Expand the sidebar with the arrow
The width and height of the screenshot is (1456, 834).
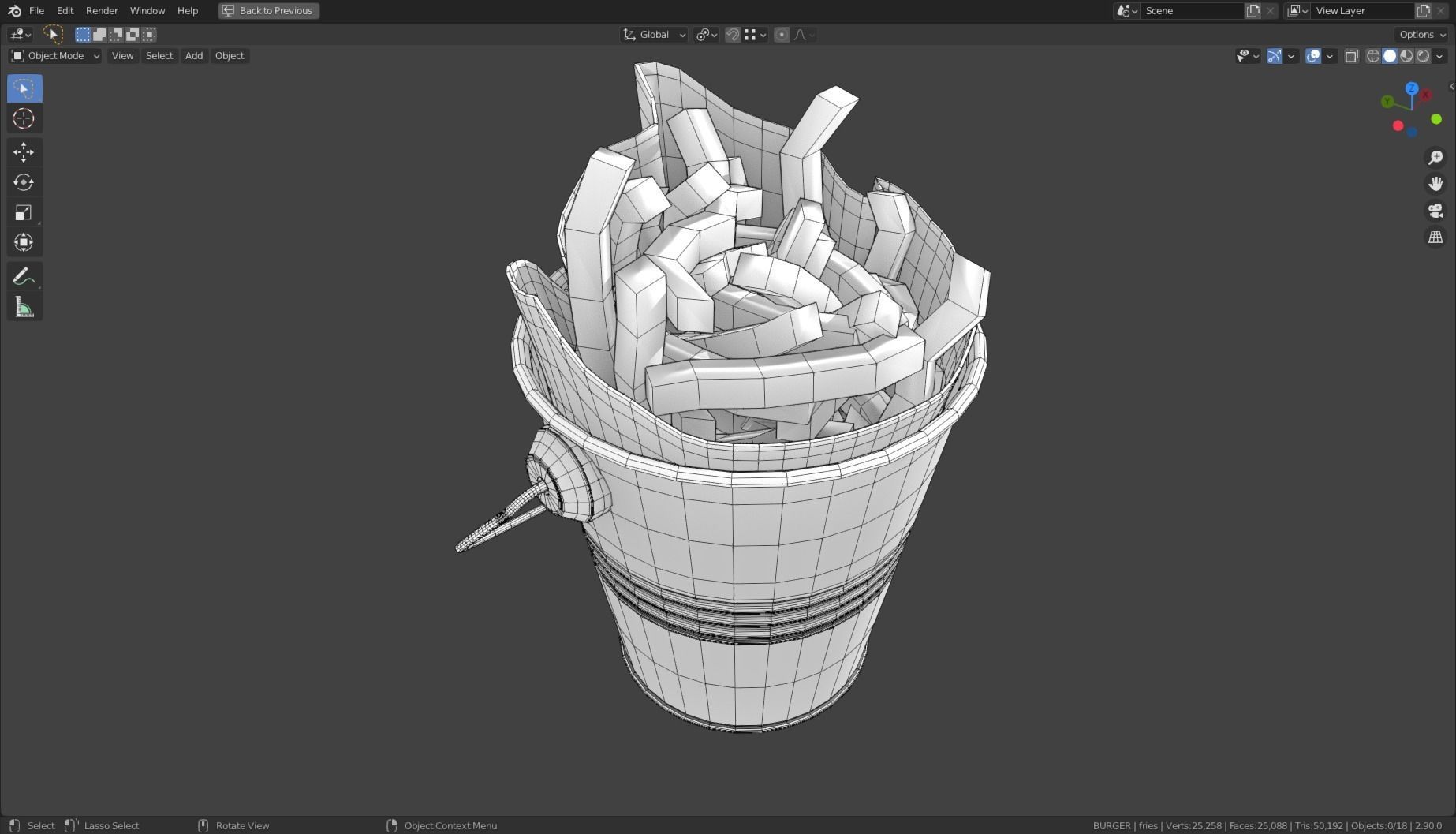[1451, 87]
